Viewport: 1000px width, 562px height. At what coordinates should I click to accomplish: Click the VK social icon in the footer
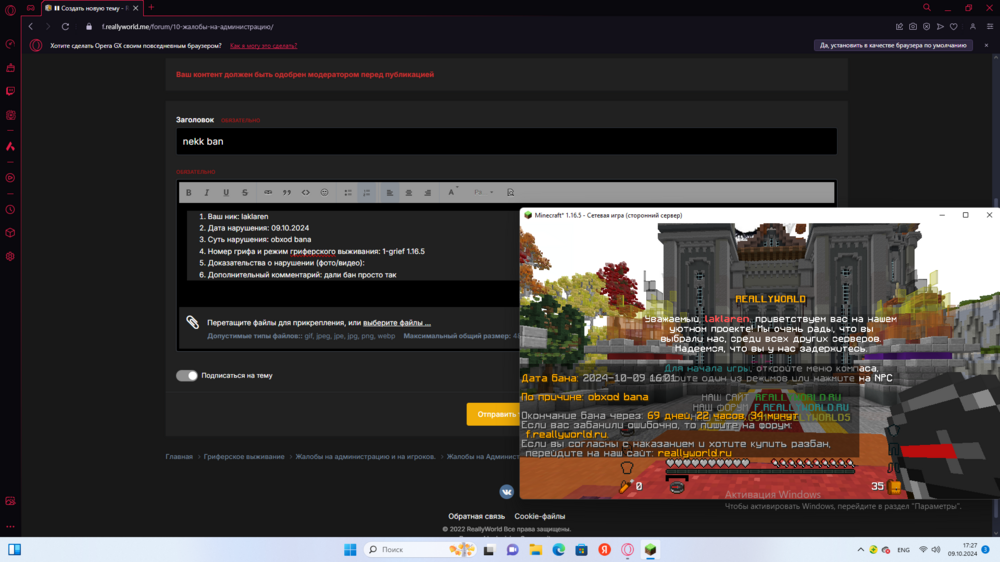tap(506, 492)
